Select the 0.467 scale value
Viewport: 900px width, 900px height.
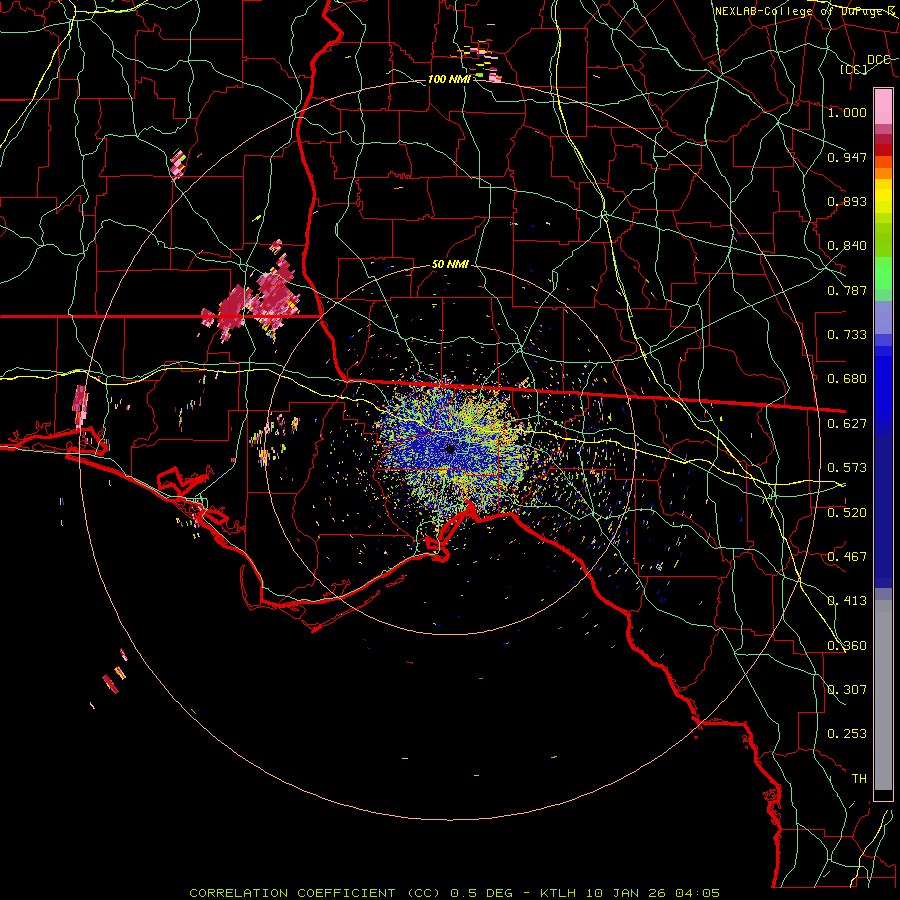(x=847, y=557)
